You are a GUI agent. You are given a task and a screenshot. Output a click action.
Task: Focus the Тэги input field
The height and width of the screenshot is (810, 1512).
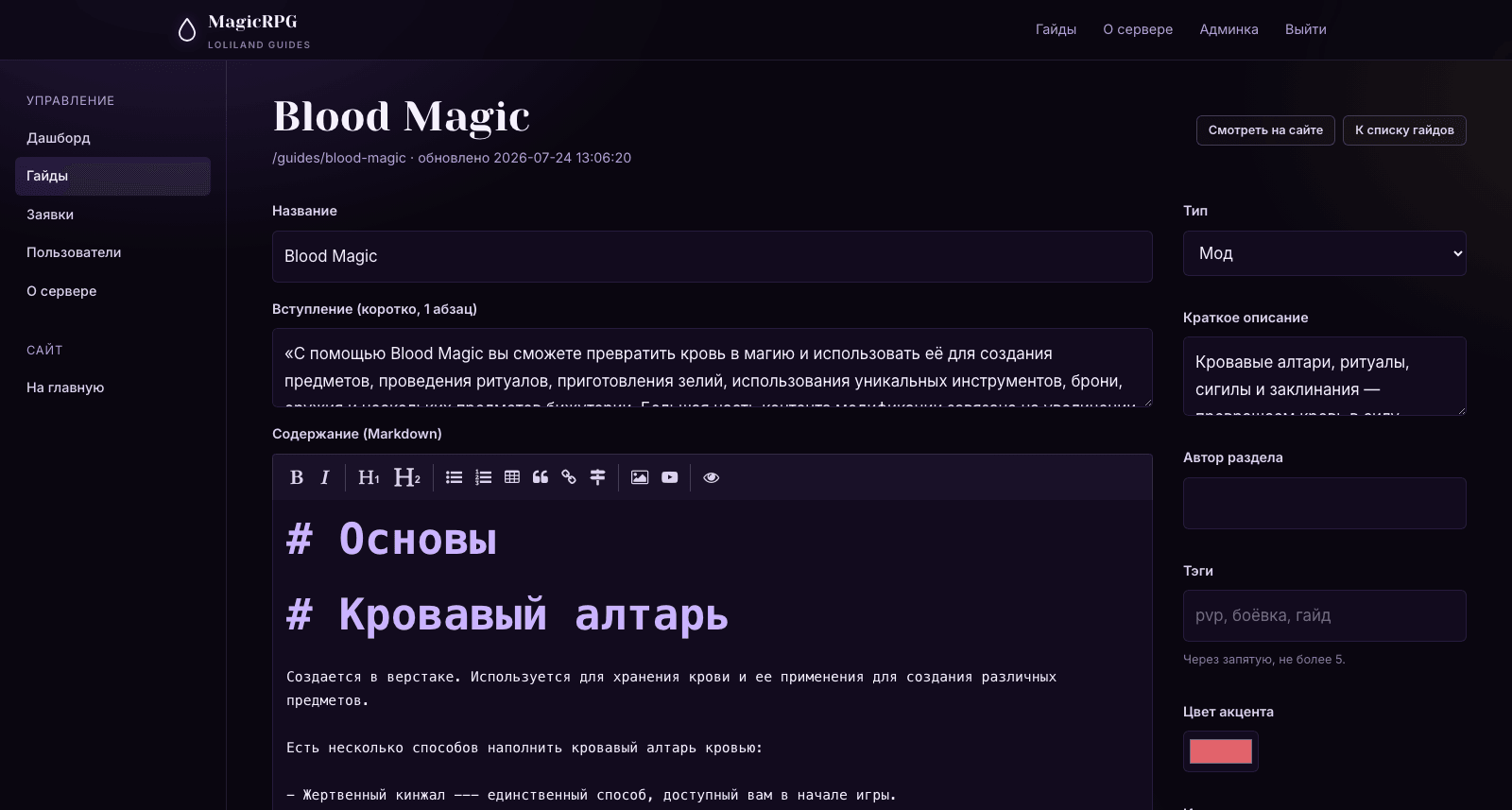click(1324, 616)
